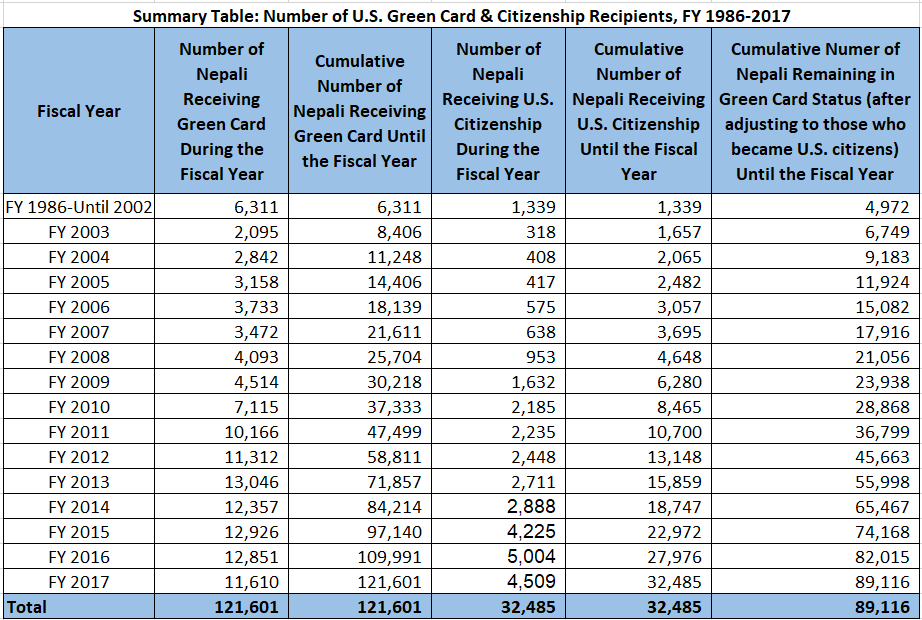The image size is (922, 620).
Task: Select the 18,747 cumulative citizenship cell for FY 2014
Action: click(x=672, y=507)
